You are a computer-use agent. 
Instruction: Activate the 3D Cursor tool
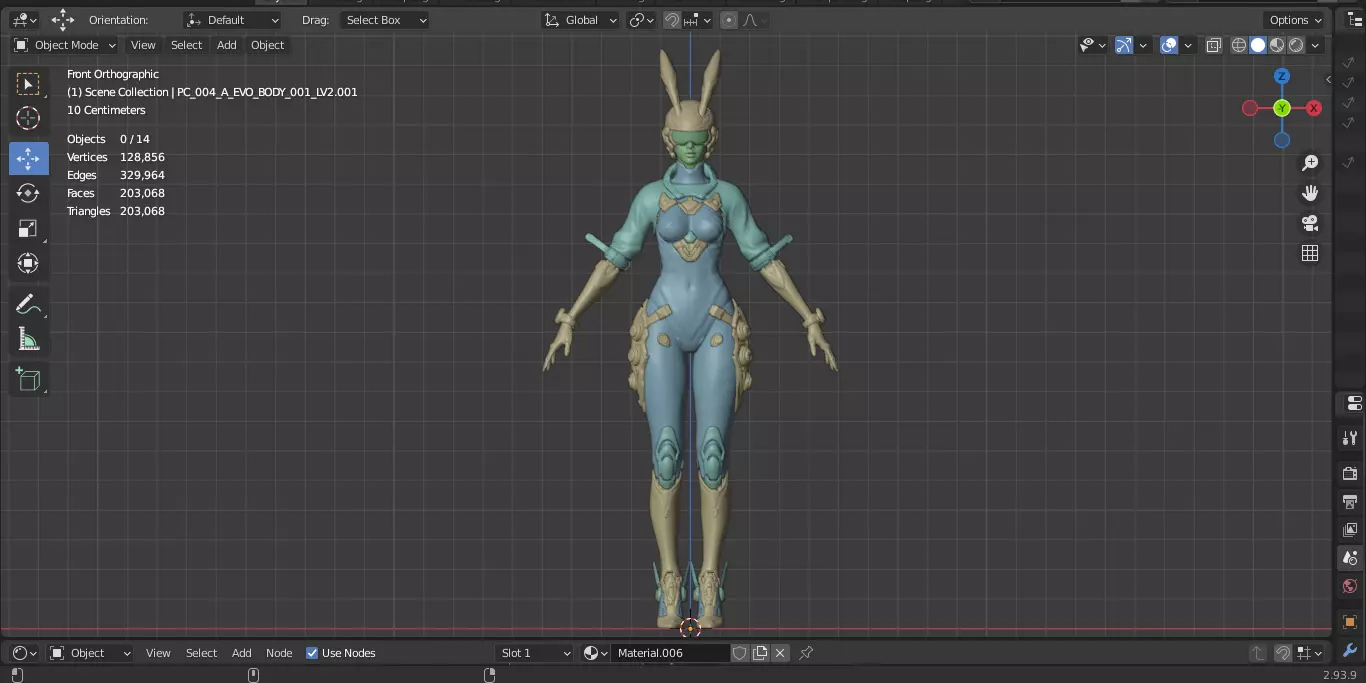[28, 119]
